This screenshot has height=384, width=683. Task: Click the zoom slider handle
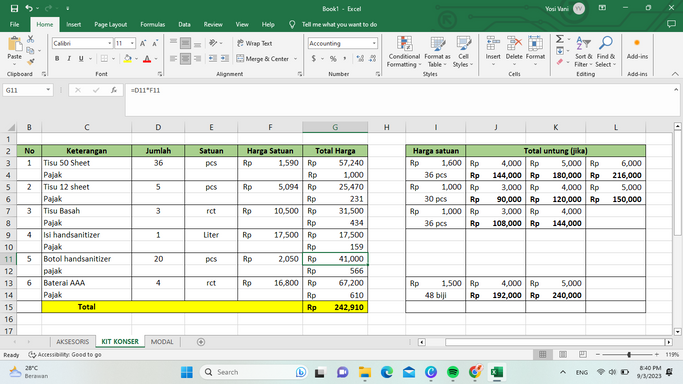[629, 354]
